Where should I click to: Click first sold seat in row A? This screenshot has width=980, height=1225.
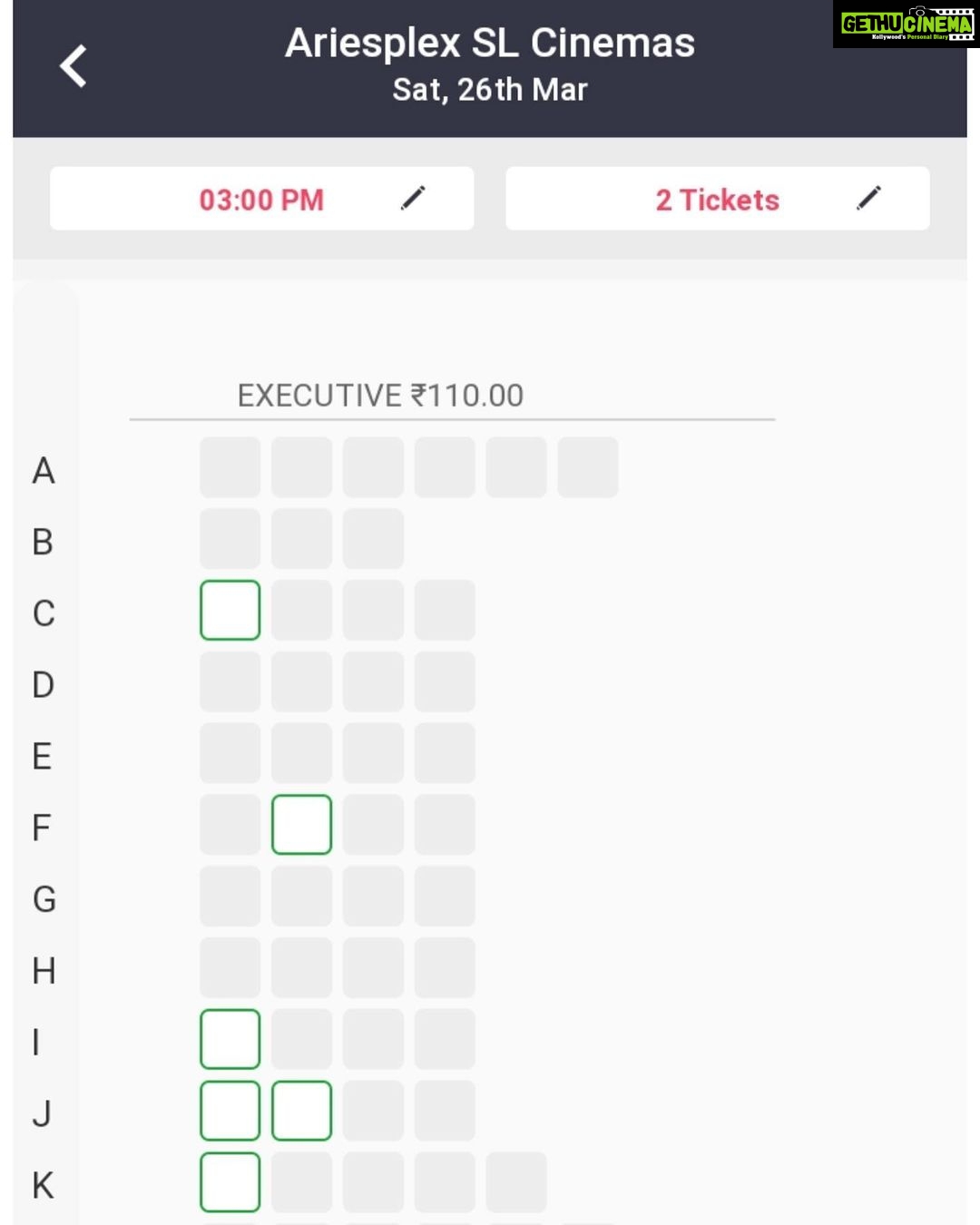pyautogui.click(x=230, y=467)
